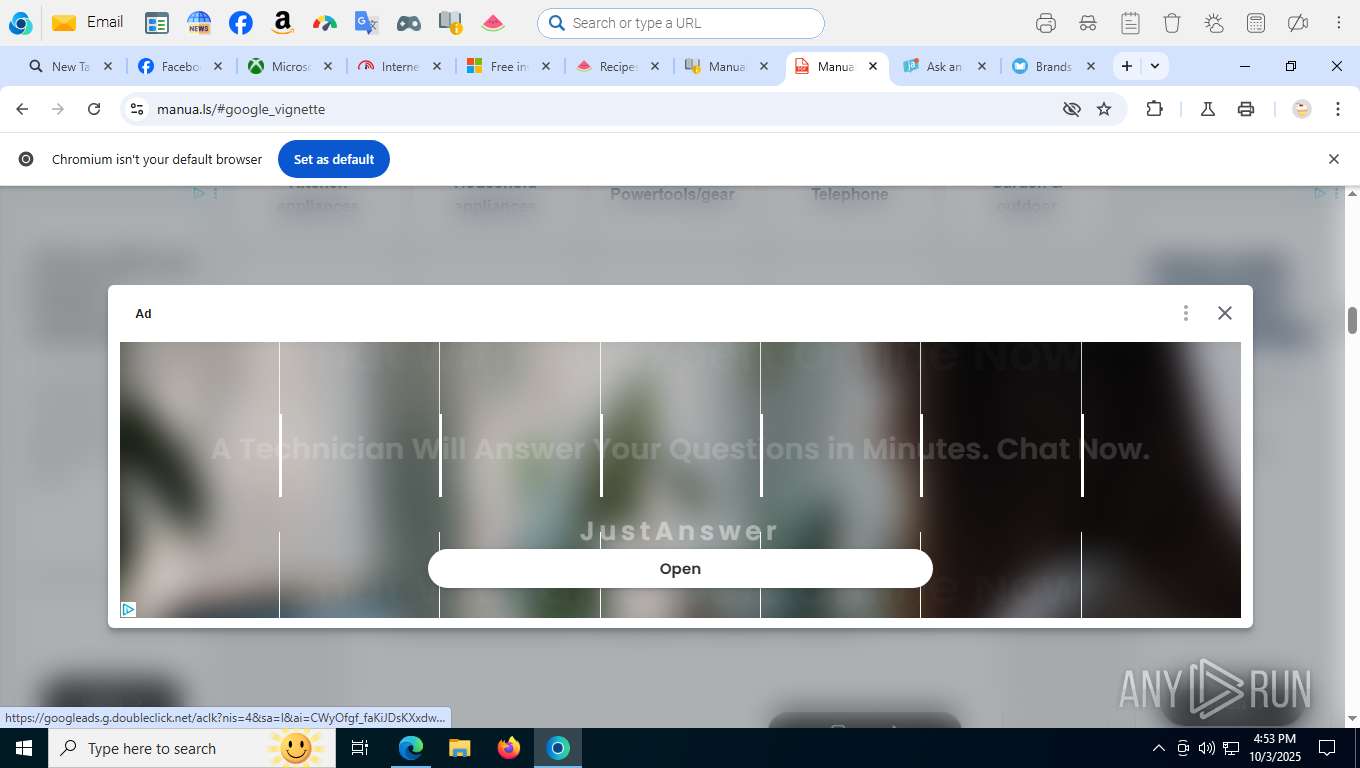Open a new tab with plus button
The image size is (1360, 768).
(1127, 66)
